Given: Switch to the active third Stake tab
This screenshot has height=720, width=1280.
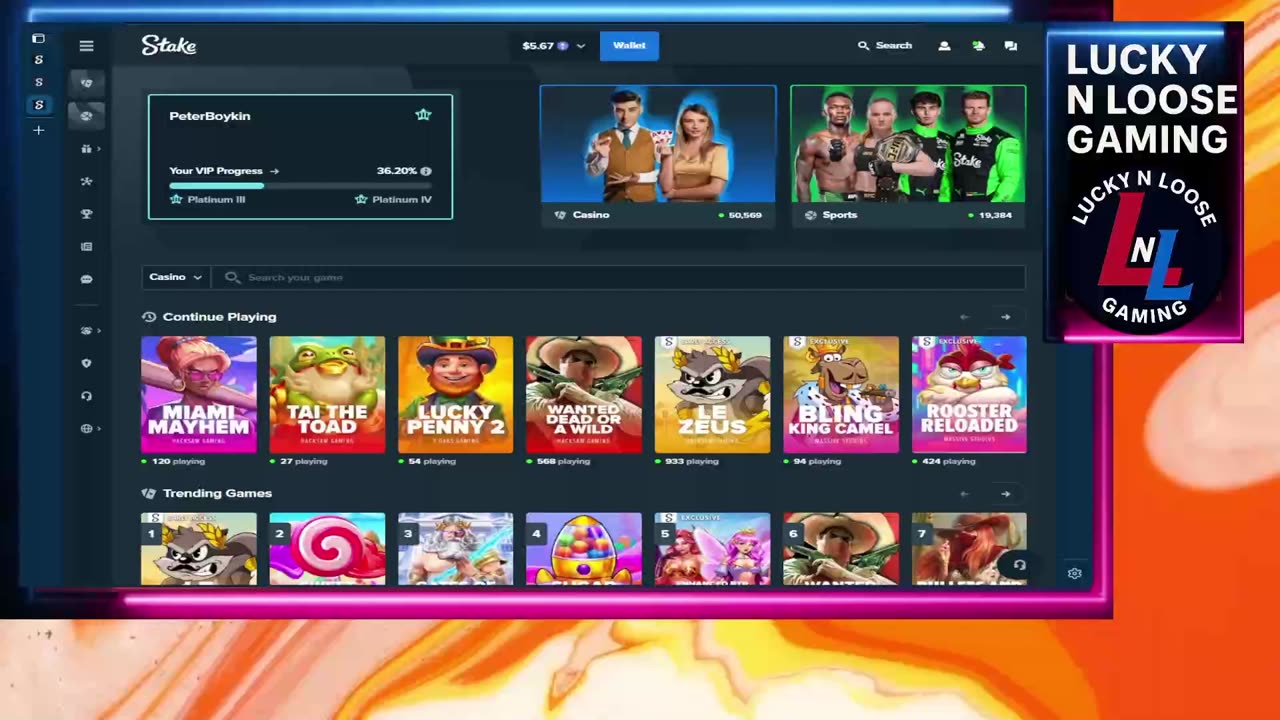Looking at the screenshot, I should 38,105.
